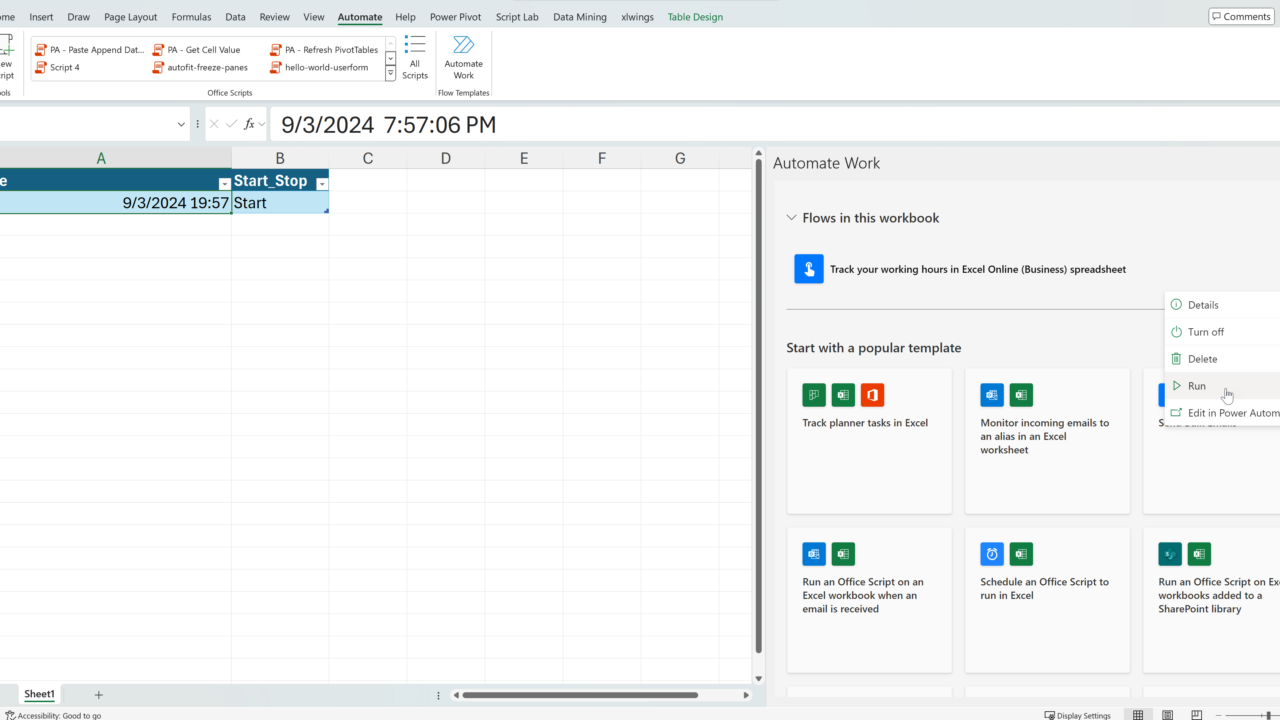Choose Turn off for the flow
This screenshot has height=720, width=1280.
1205,332
